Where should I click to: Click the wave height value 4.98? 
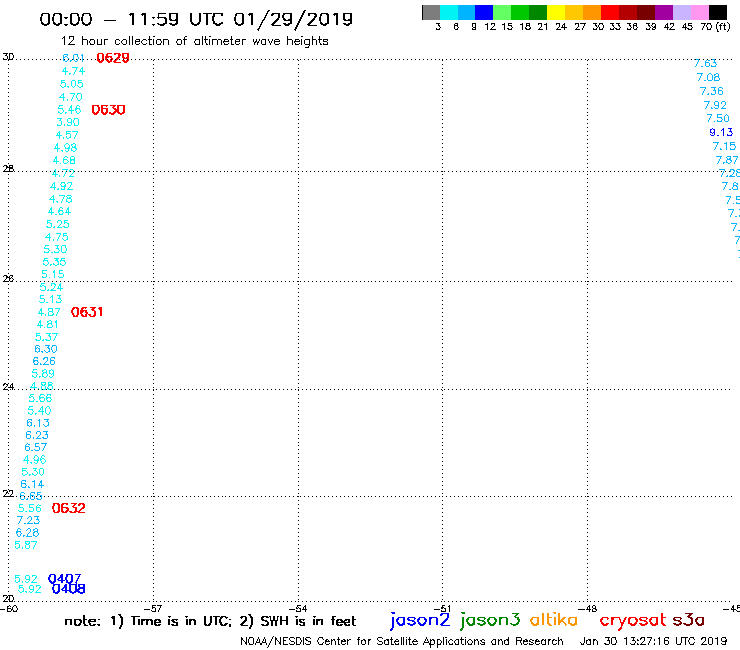point(65,148)
